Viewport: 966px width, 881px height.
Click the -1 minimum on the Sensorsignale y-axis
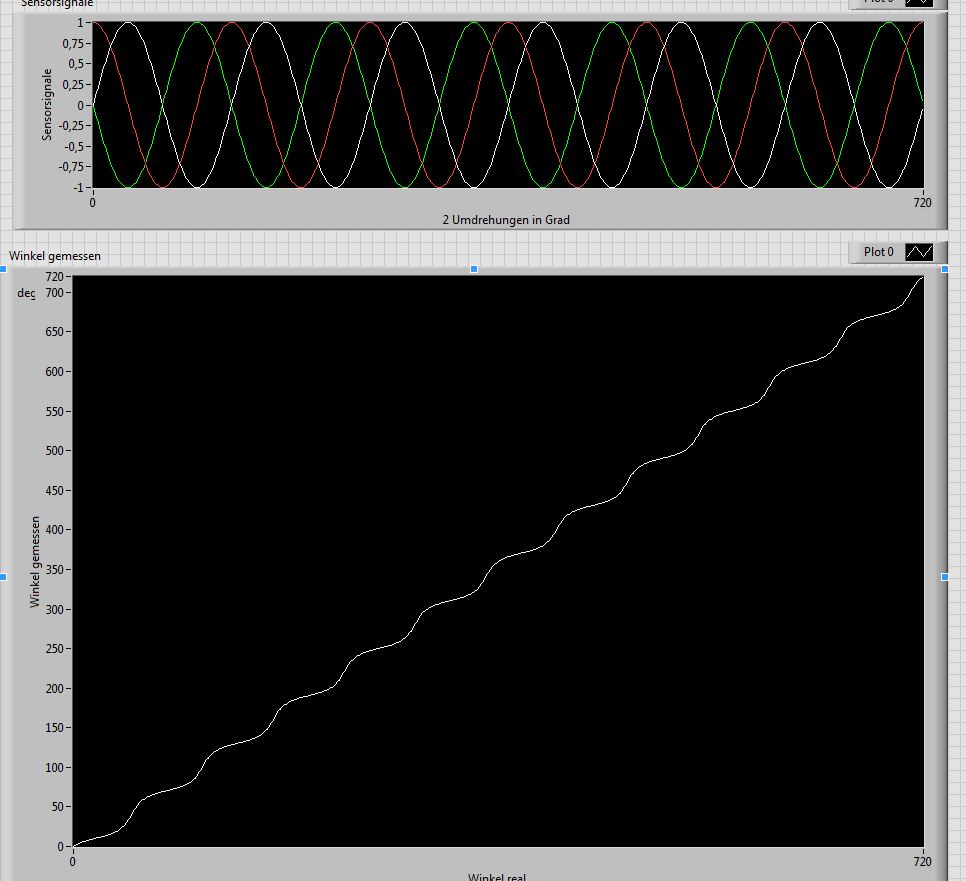pyautogui.click(x=78, y=187)
